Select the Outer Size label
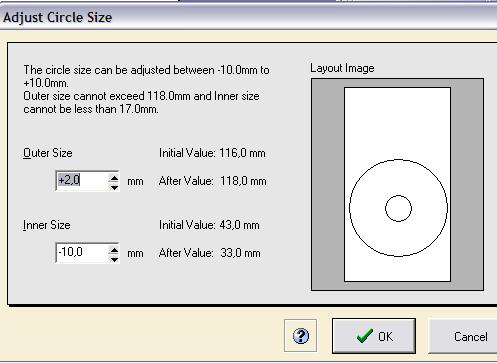 pos(48,153)
